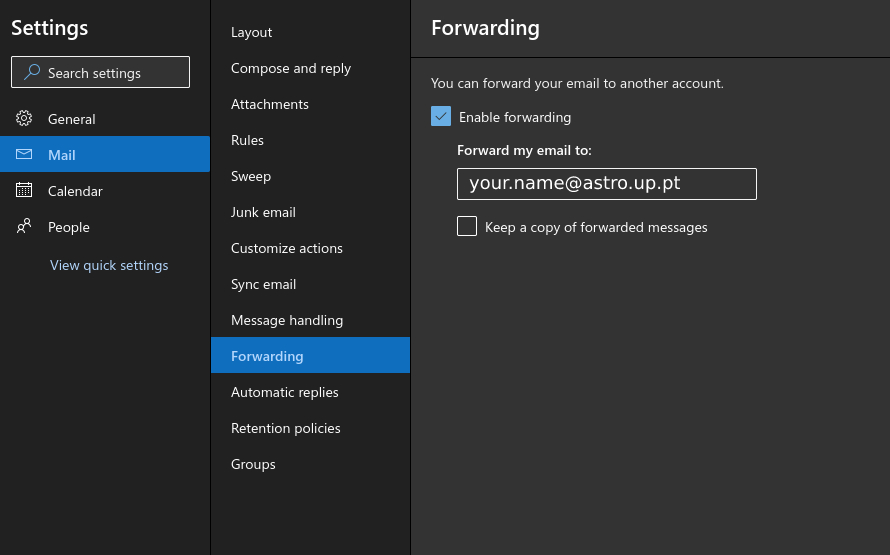Focus the Search settings box
This screenshot has height=555, width=890.
100,72
